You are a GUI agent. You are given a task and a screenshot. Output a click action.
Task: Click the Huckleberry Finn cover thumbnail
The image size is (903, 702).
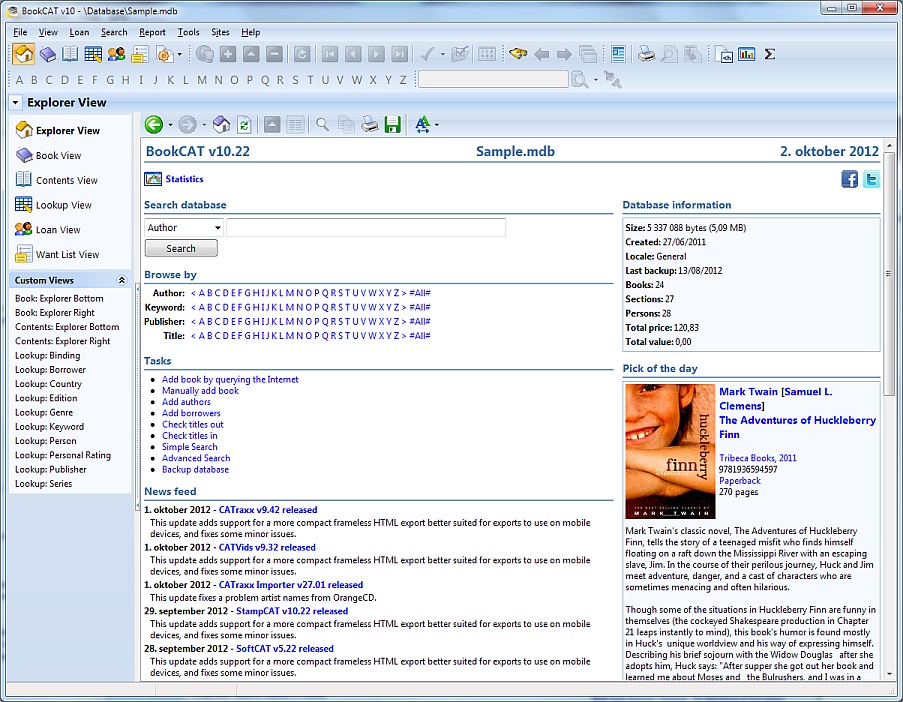670,451
